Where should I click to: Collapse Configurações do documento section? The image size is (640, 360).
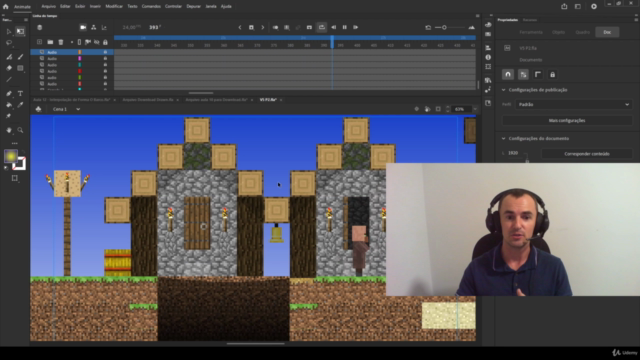pos(503,138)
